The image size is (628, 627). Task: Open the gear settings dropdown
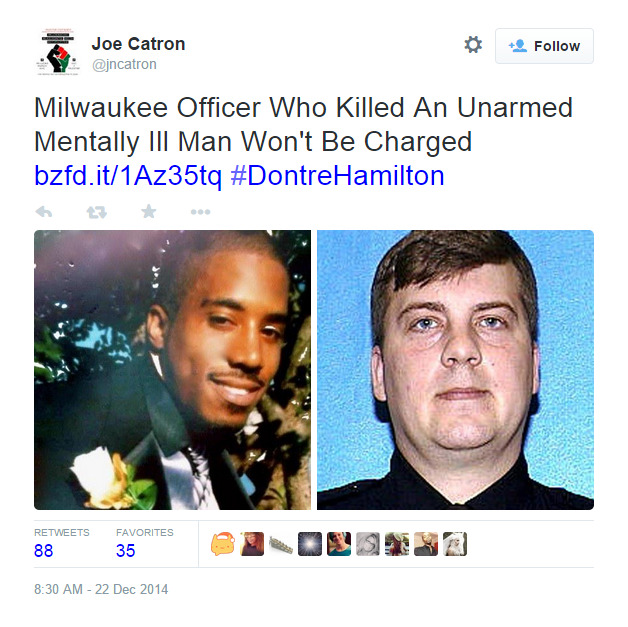[473, 44]
